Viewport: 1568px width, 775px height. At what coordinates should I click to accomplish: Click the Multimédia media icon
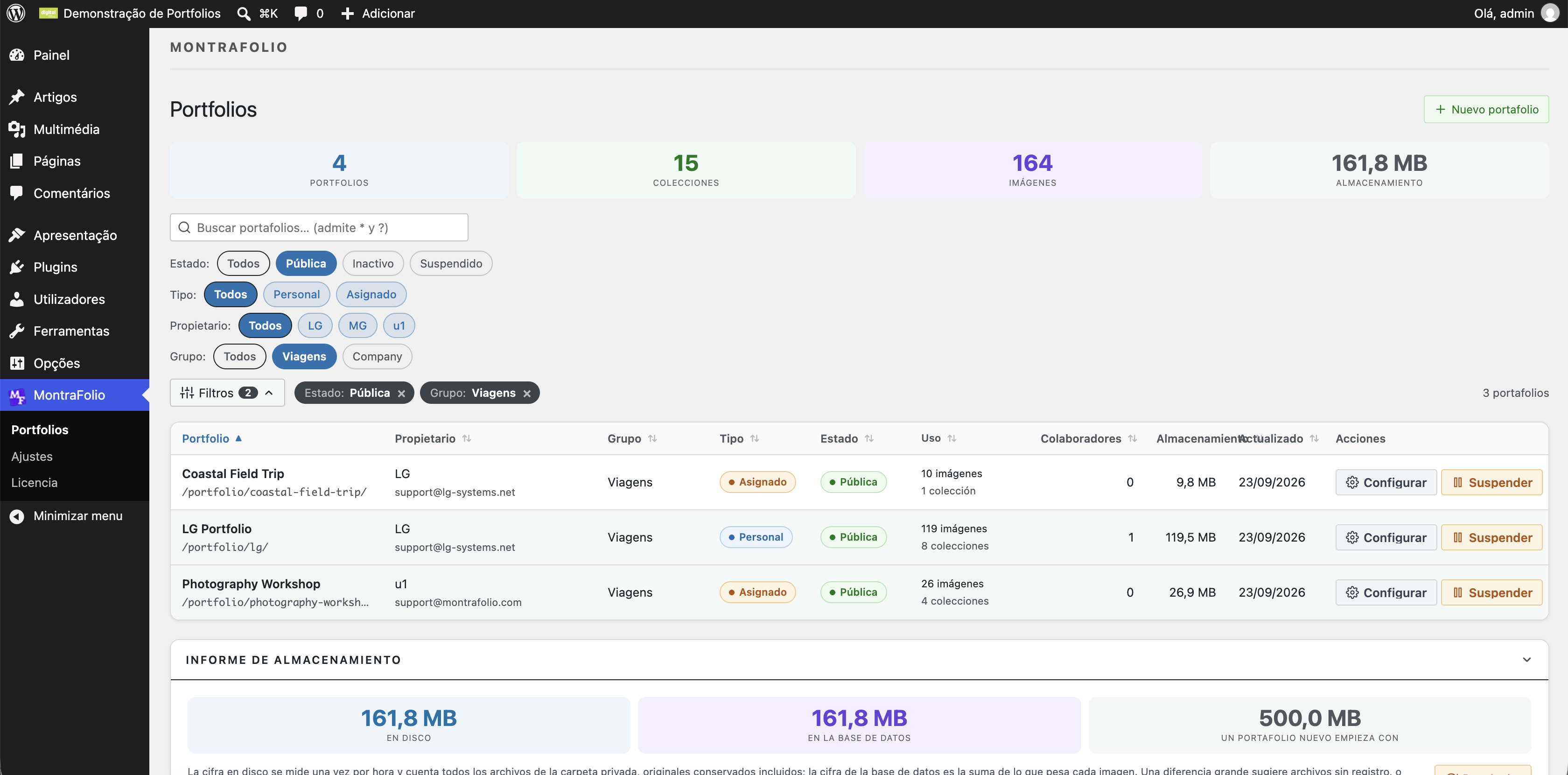17,129
